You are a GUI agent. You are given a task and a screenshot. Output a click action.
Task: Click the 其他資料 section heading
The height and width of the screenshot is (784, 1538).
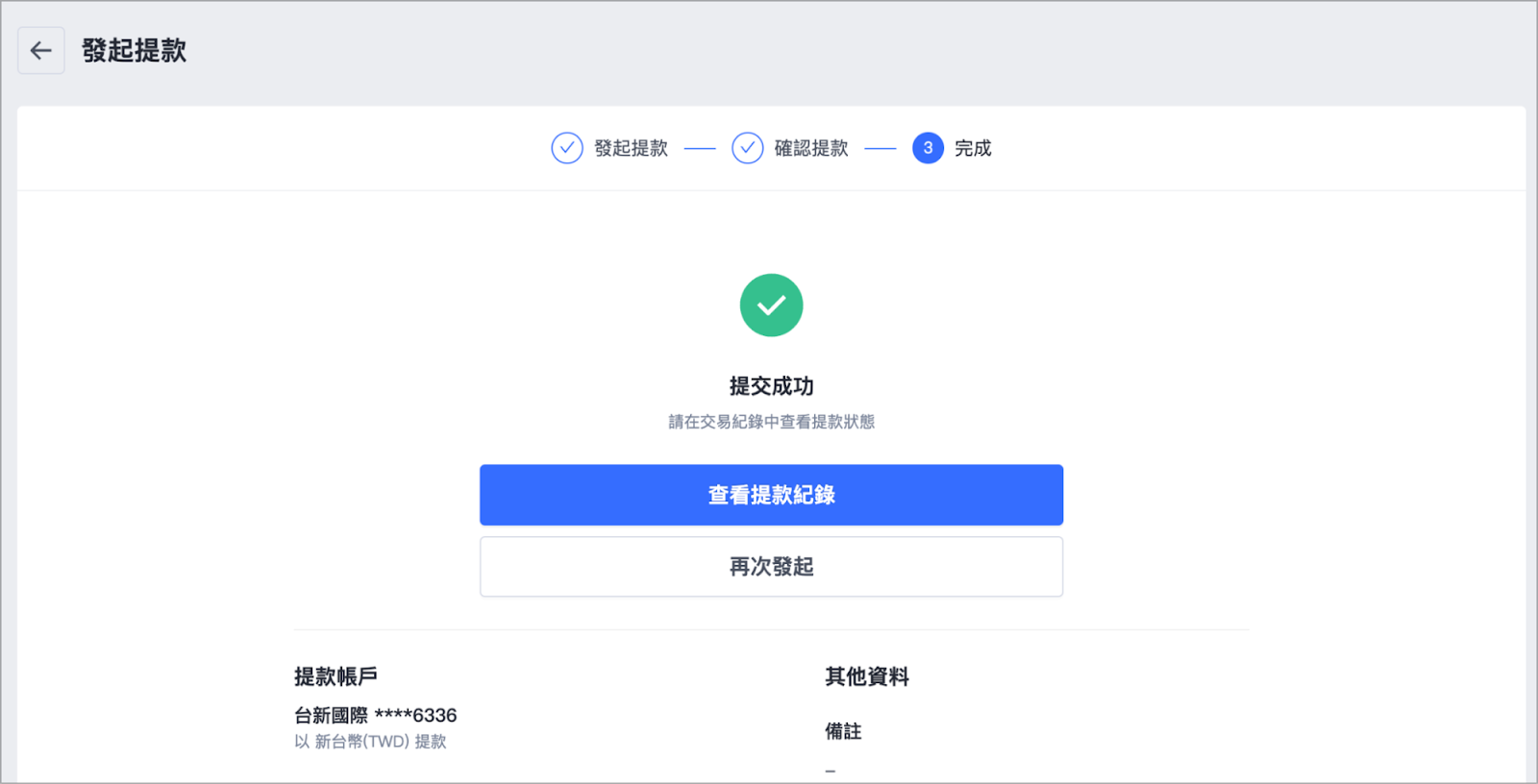[867, 676]
